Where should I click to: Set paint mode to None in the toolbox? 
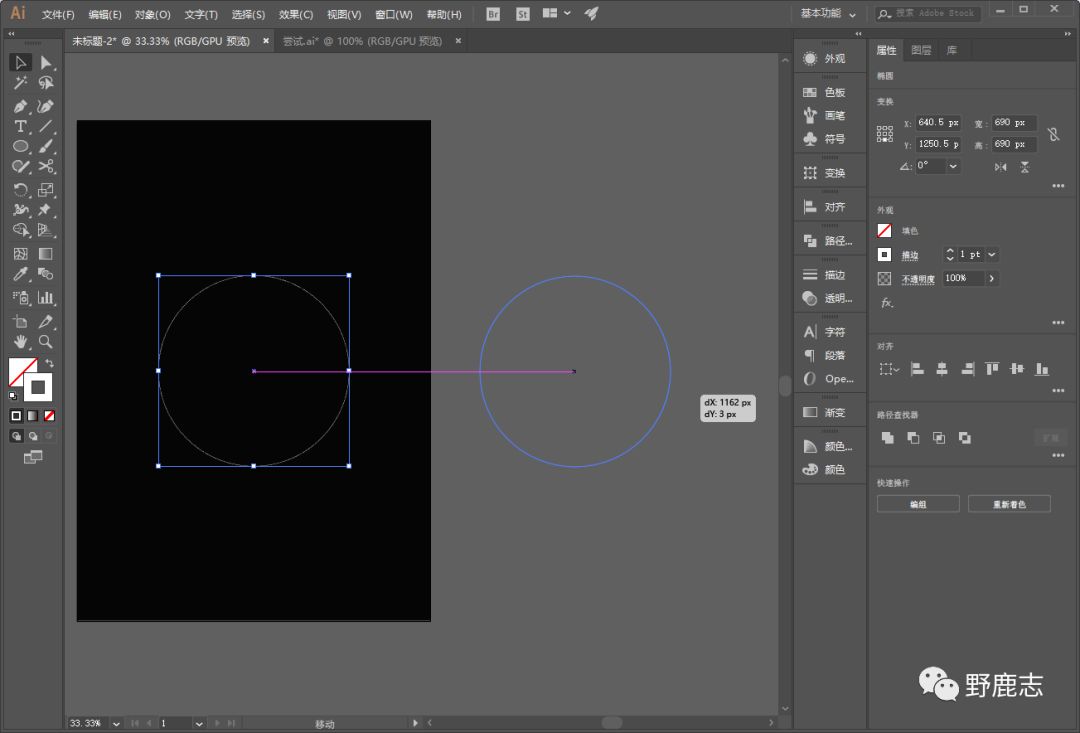[50, 415]
